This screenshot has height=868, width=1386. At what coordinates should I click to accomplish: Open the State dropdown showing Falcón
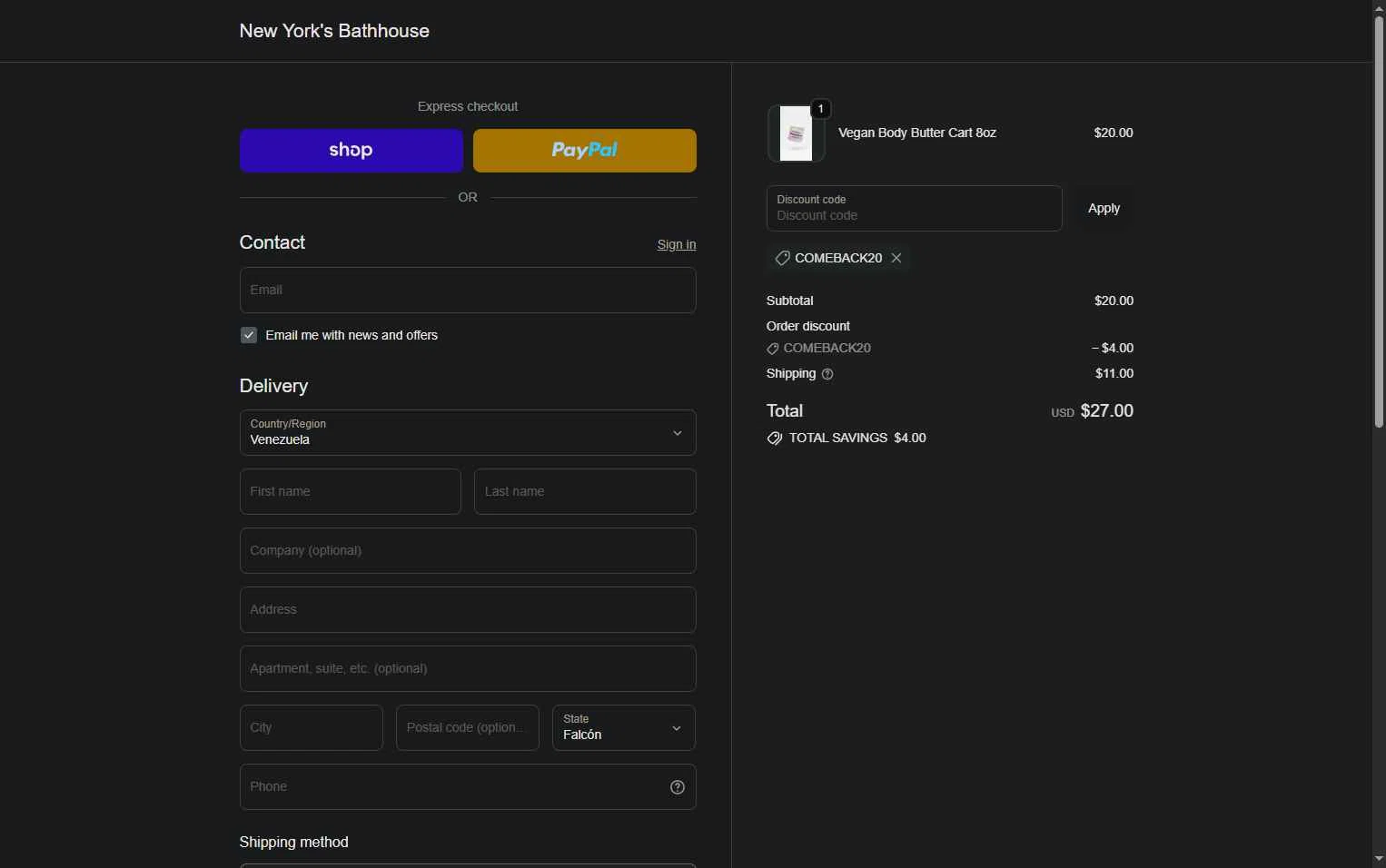[624, 728]
